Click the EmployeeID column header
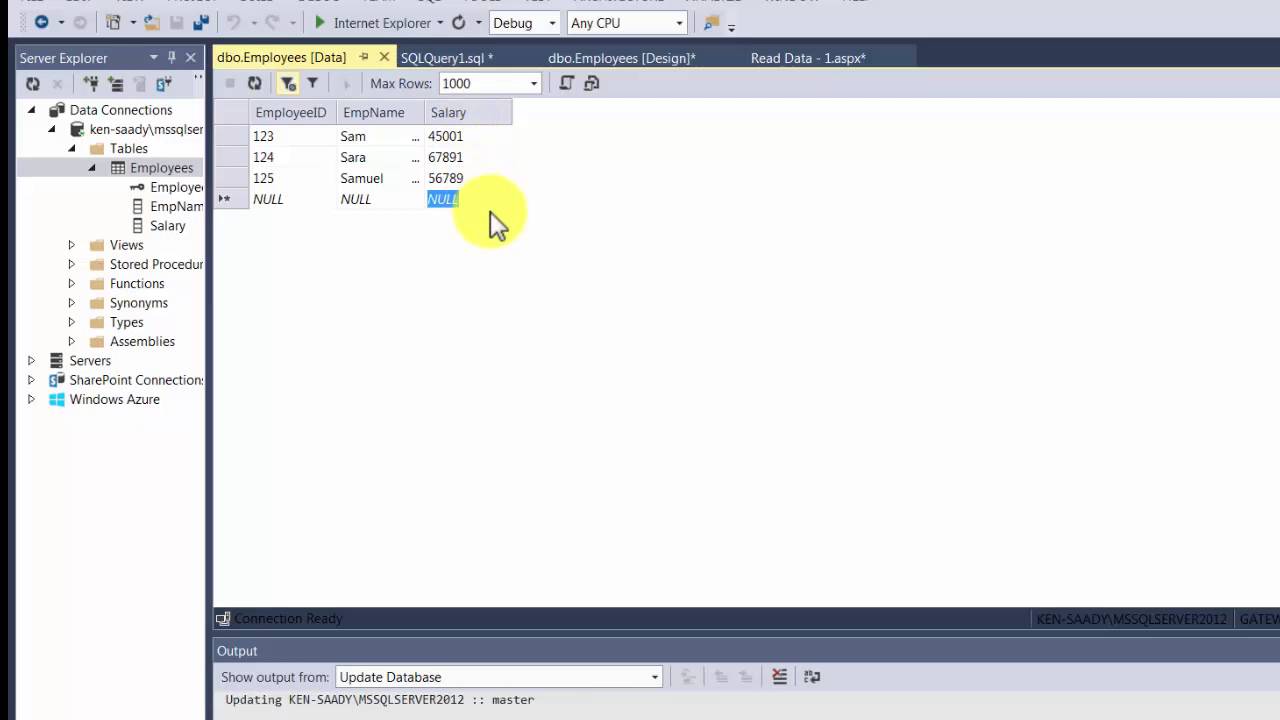 point(291,112)
